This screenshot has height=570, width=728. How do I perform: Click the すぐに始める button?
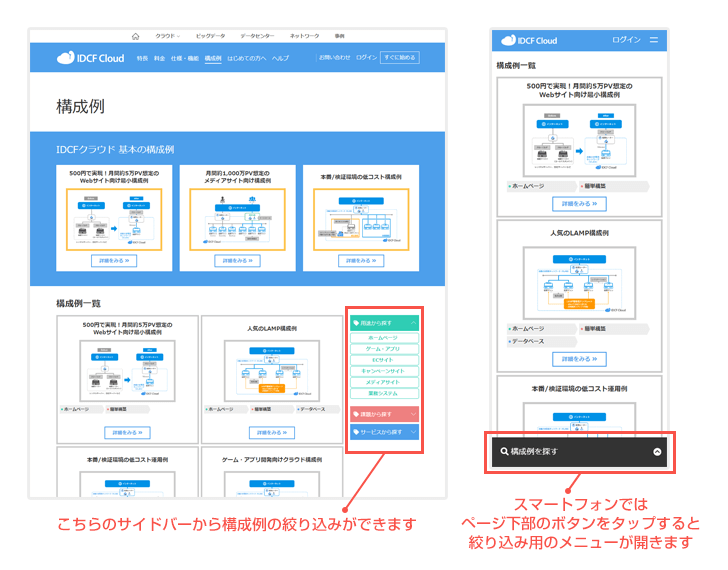[400, 58]
